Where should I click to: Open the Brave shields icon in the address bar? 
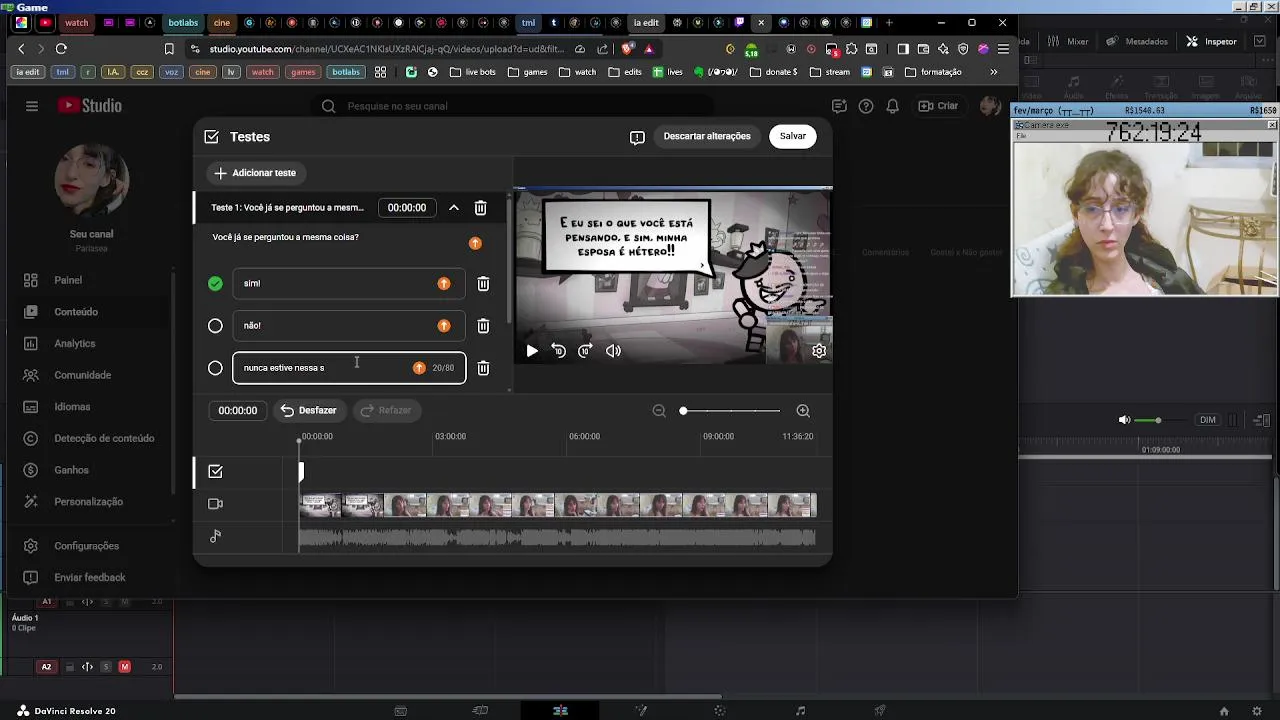pos(628,49)
